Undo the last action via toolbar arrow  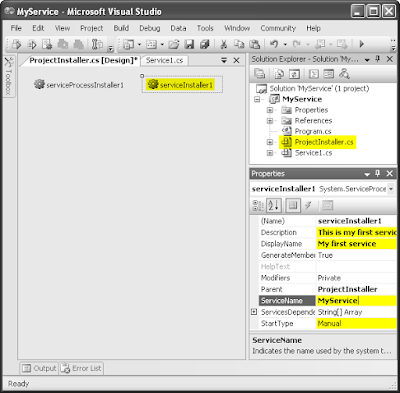point(274,44)
